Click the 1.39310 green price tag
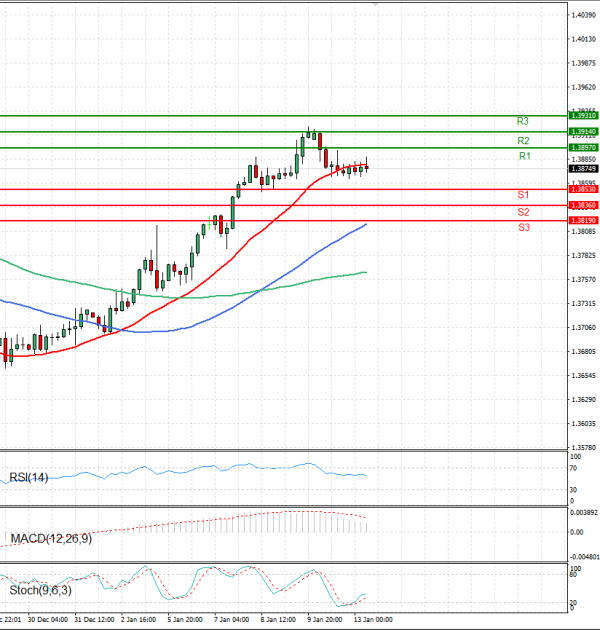Image resolution: width=600 pixels, height=630 pixels. coord(584,116)
